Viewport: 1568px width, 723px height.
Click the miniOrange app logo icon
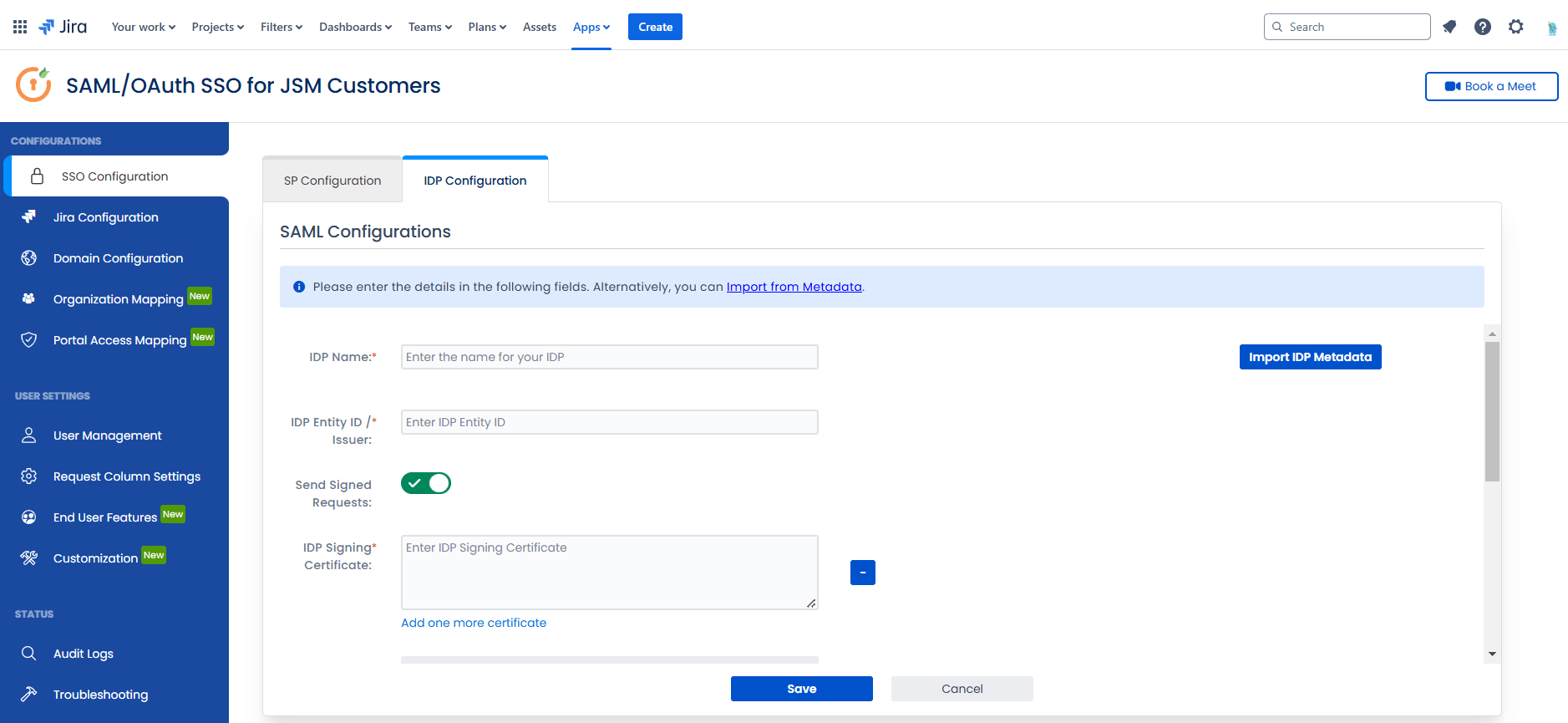[x=33, y=84]
